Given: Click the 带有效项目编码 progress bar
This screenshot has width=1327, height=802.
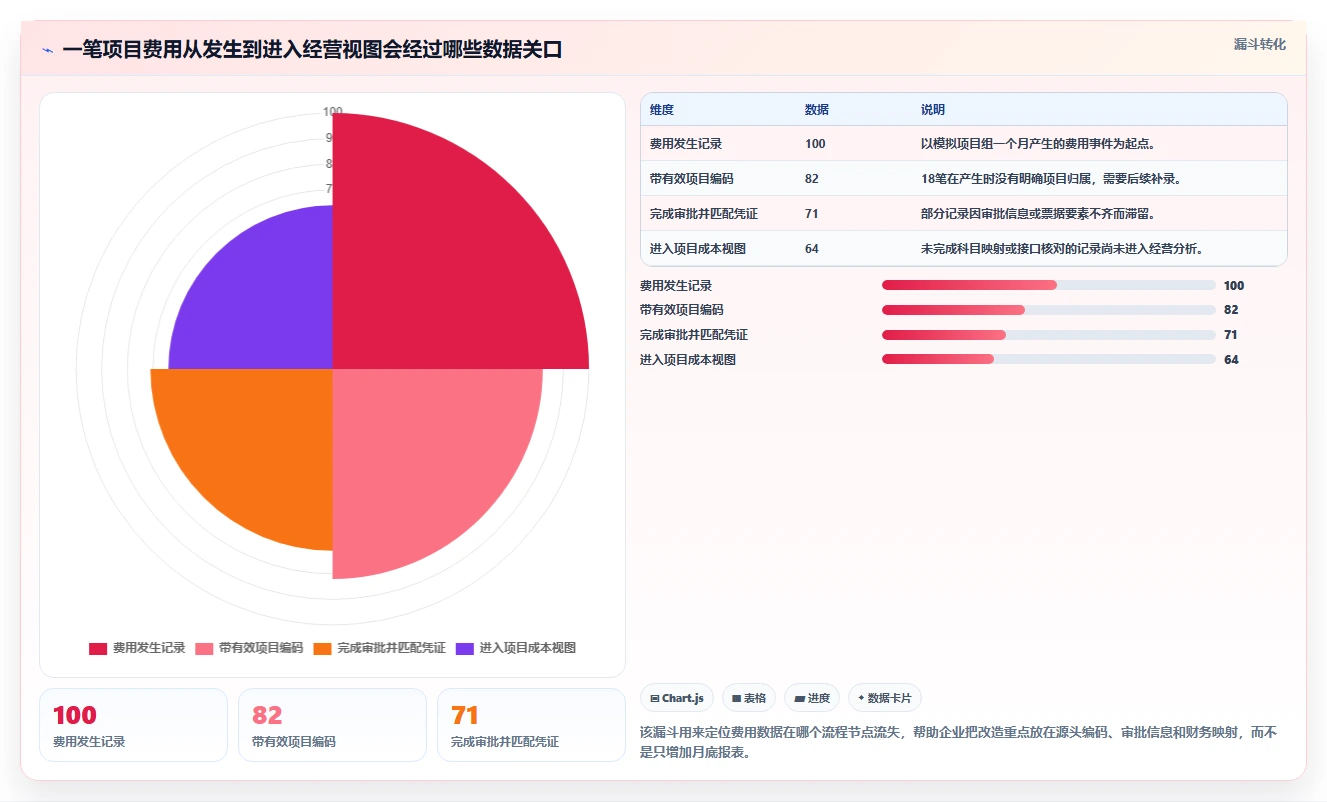Looking at the screenshot, I should click(x=1048, y=310).
